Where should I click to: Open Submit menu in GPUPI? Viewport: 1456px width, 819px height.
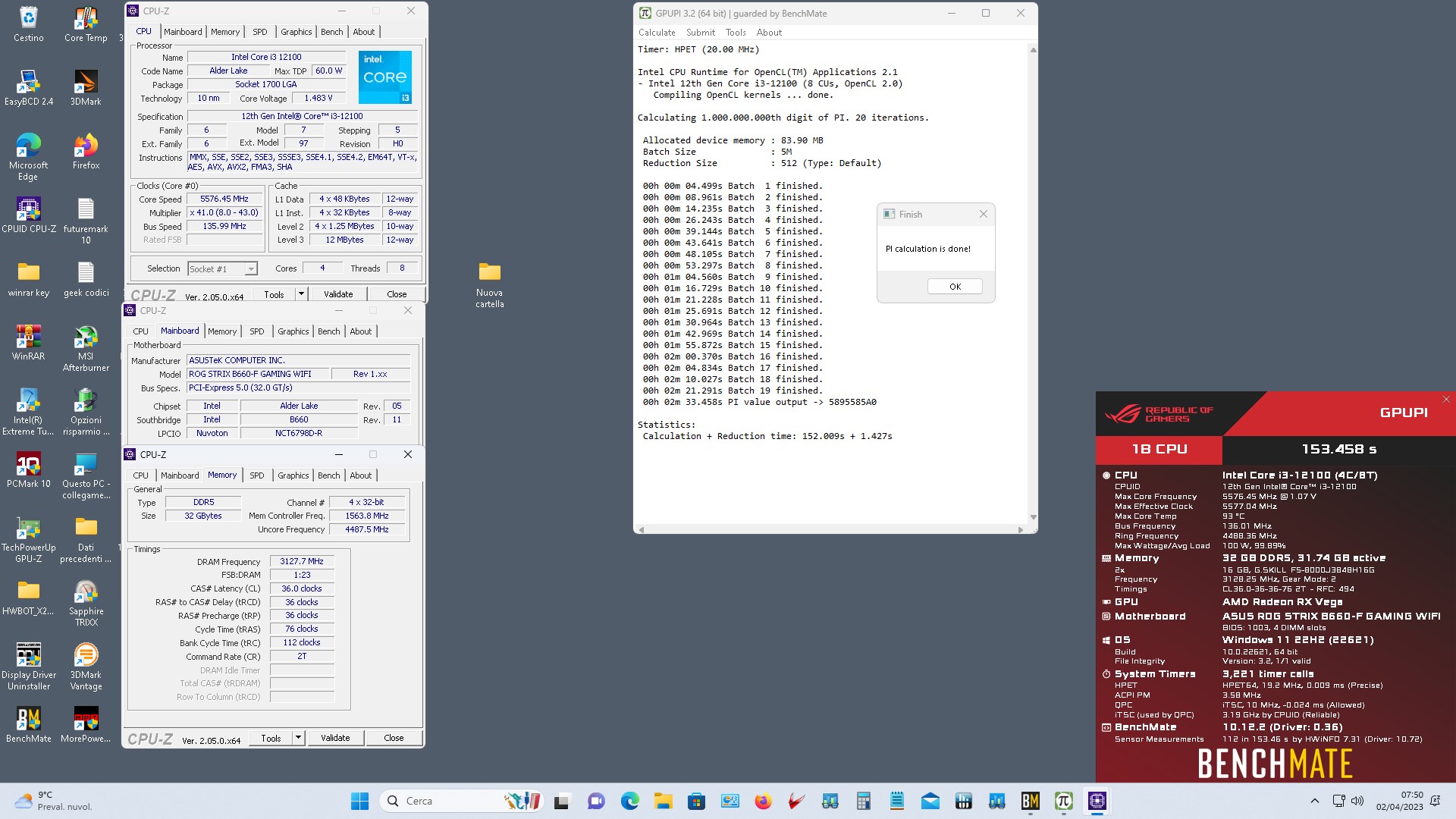pyautogui.click(x=701, y=33)
